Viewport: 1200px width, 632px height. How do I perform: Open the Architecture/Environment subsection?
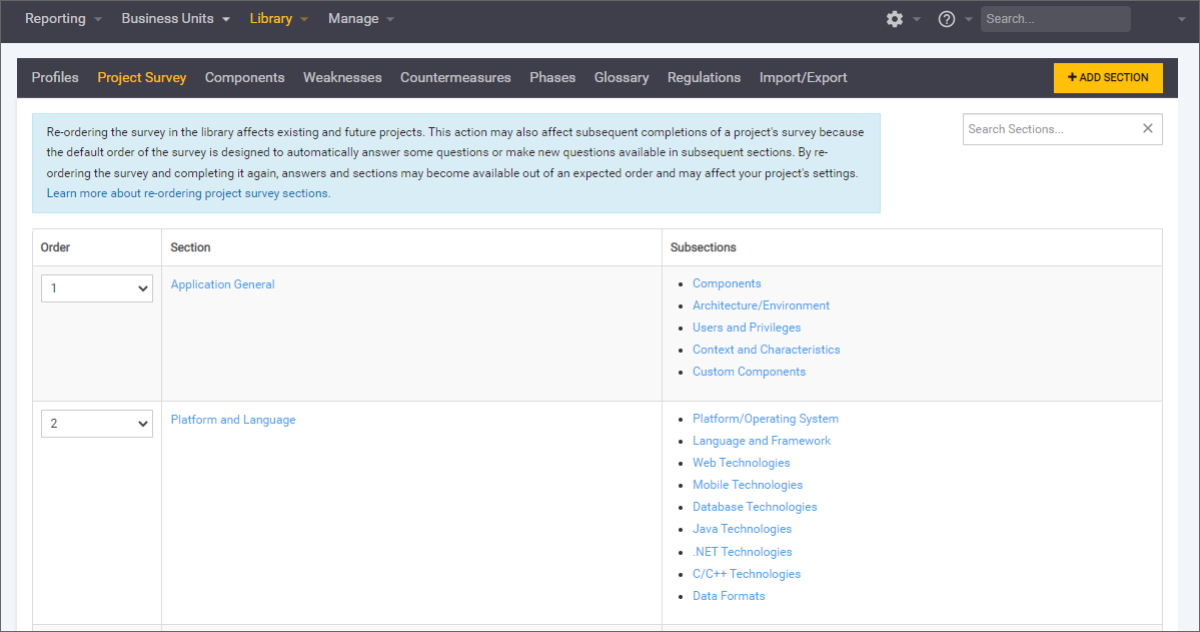click(761, 305)
